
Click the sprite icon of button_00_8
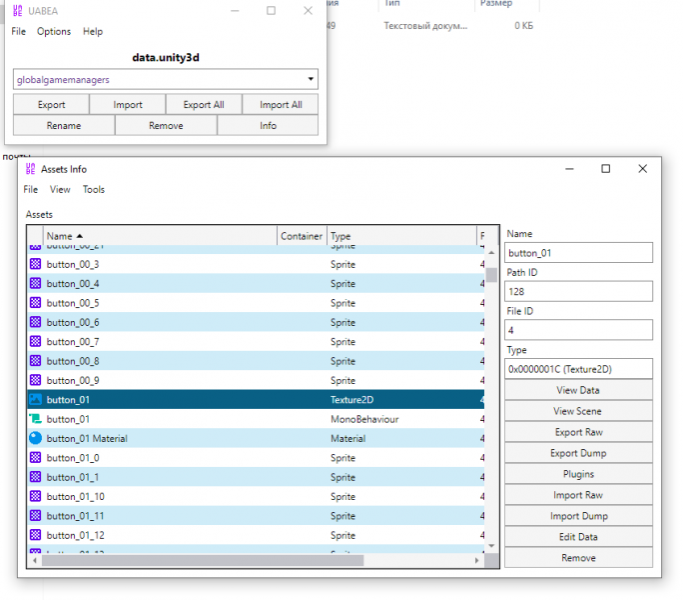[x=35, y=361]
